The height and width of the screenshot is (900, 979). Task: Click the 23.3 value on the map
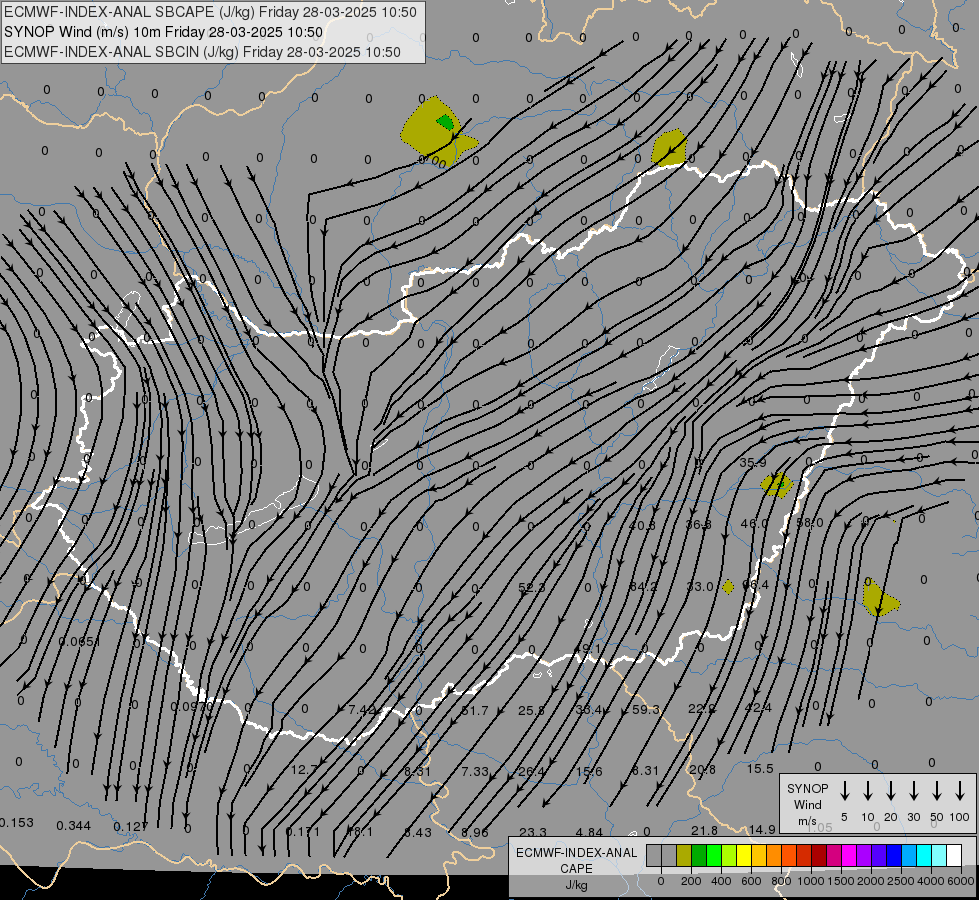pyautogui.click(x=533, y=832)
